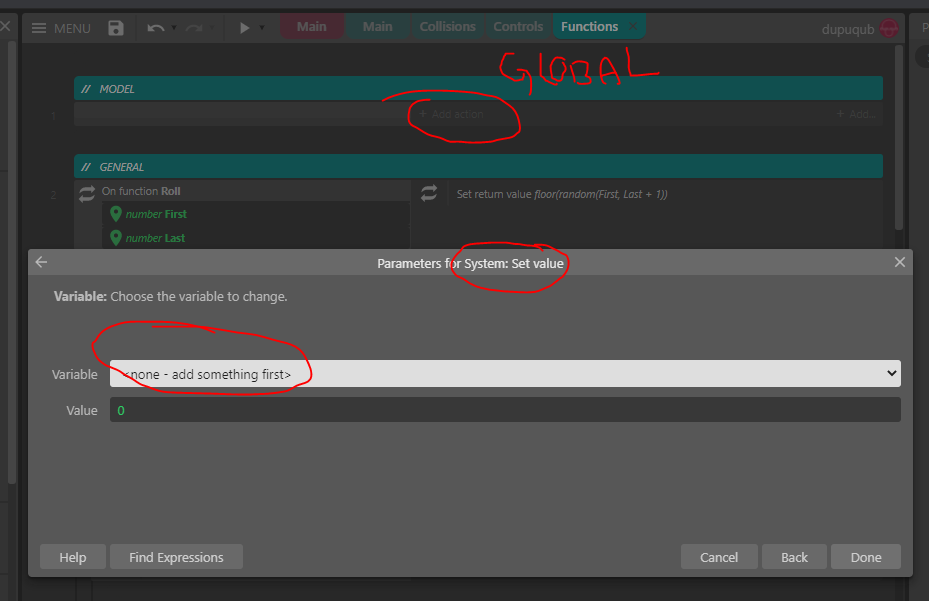Screen dimensions: 929x601
Task: Close the Functions tab
Action: coord(633,27)
